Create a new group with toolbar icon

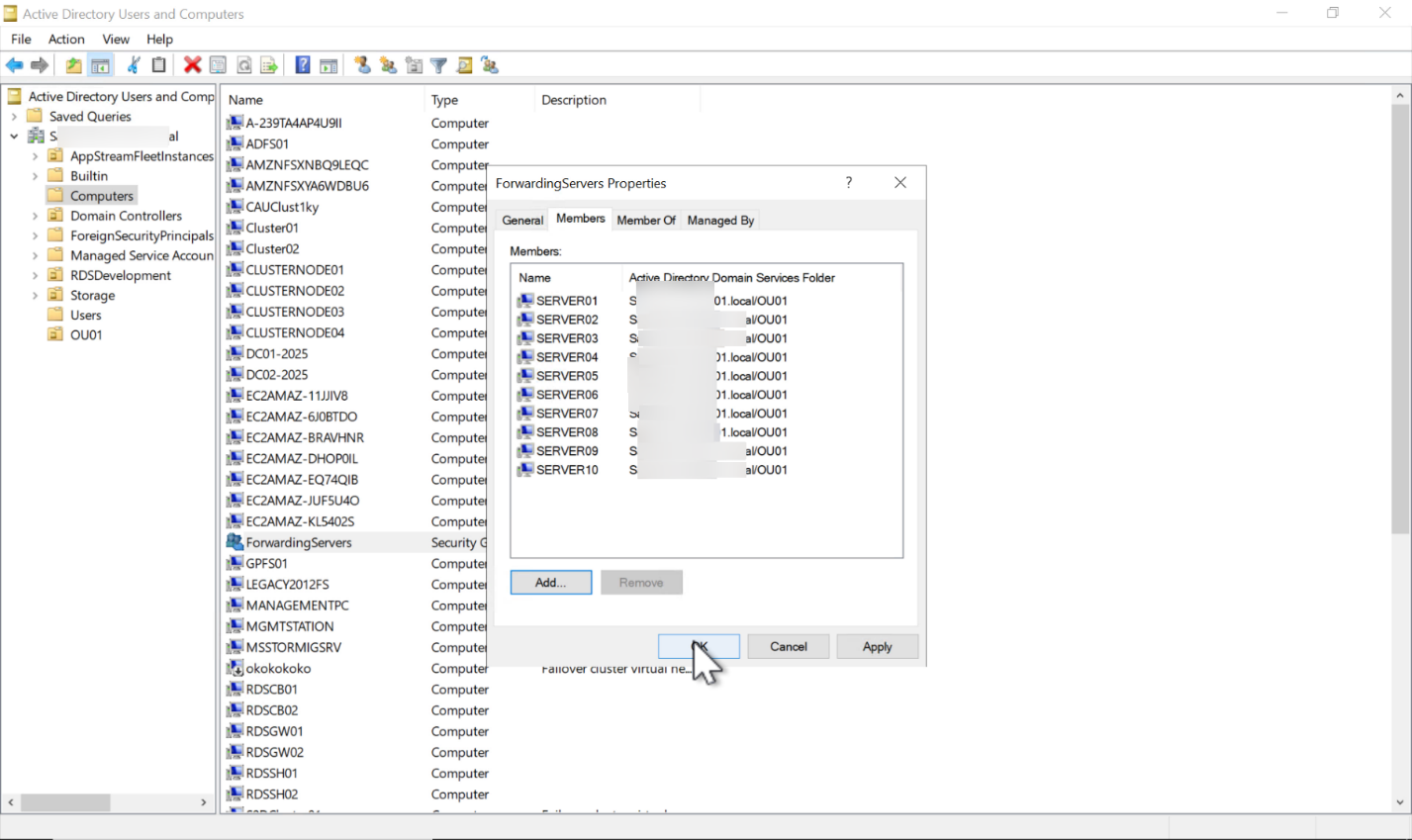tap(388, 65)
